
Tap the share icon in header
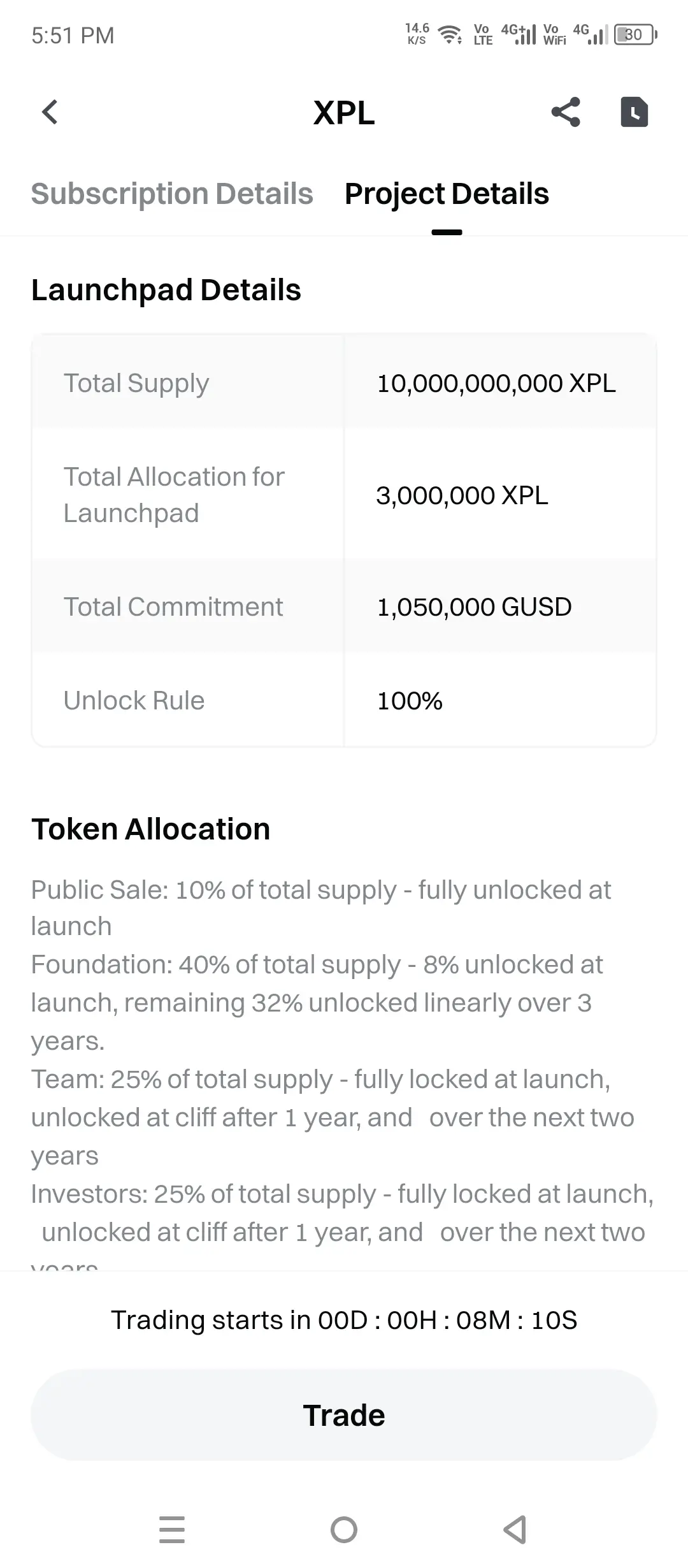[x=566, y=112]
